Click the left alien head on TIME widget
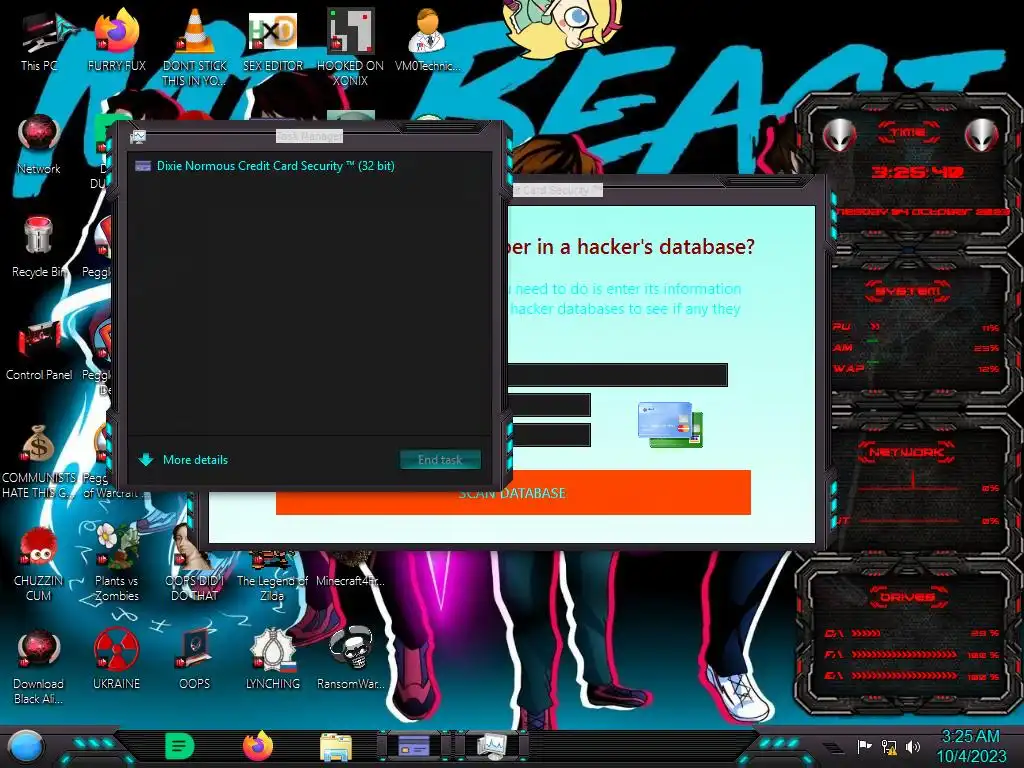Image resolution: width=1024 pixels, height=768 pixels. tap(840, 136)
